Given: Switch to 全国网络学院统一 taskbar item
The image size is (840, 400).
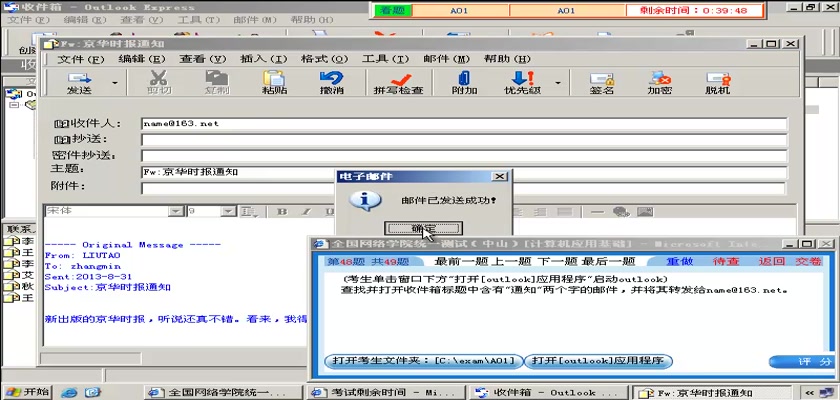Looking at the screenshot, I should click(x=223, y=392).
